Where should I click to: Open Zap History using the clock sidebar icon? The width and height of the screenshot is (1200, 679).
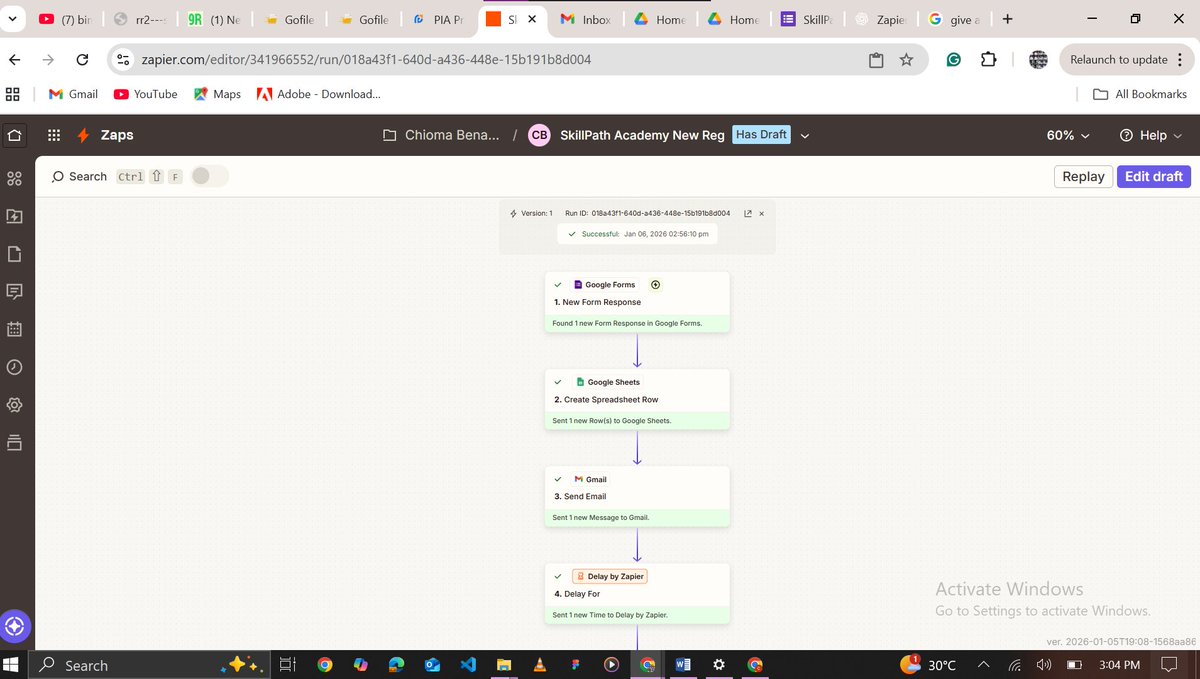(14, 367)
